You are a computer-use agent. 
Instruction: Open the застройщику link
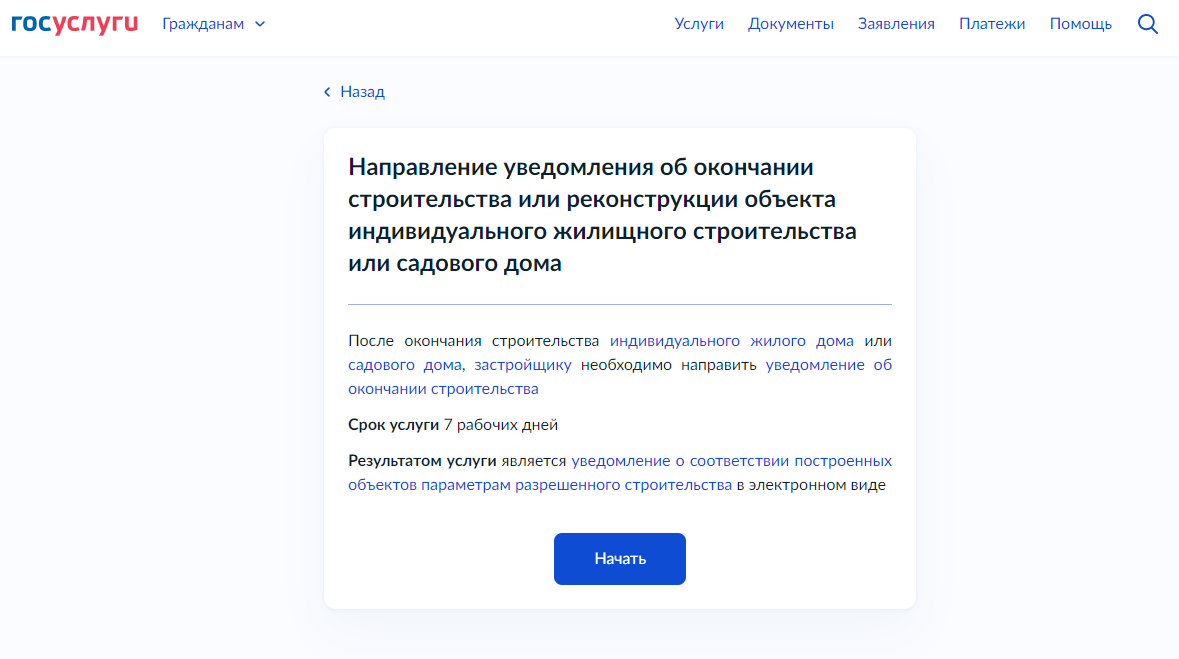(523, 365)
